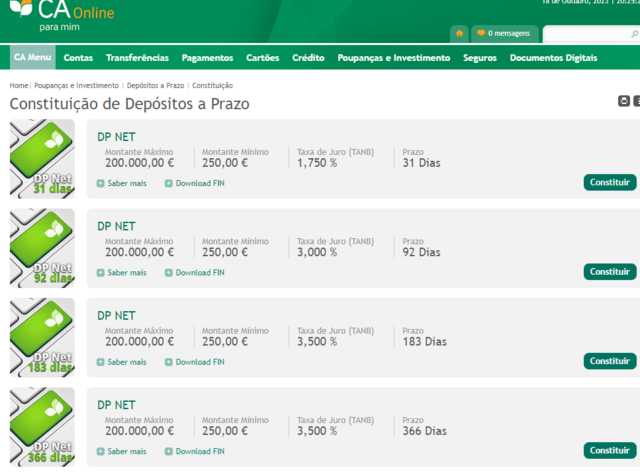
Task: Open the Documentos Digitais menu
Action: pos(553,58)
